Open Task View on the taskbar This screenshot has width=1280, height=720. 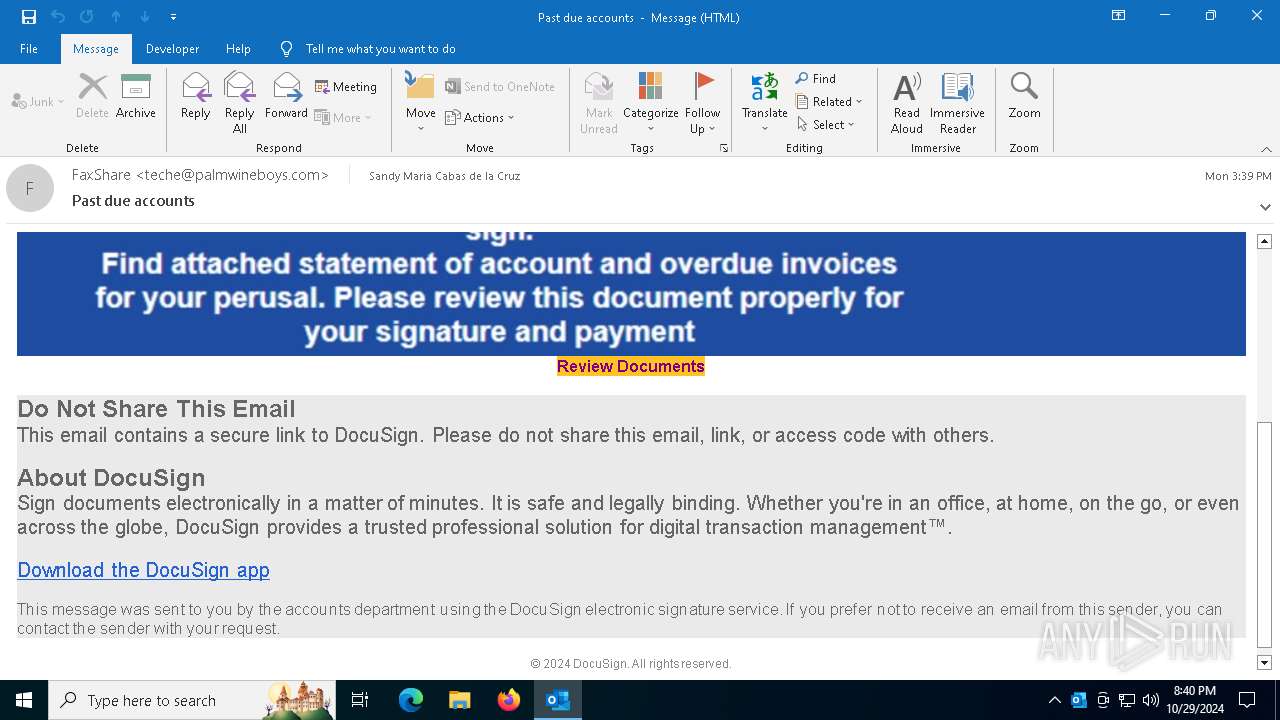[x=360, y=700]
